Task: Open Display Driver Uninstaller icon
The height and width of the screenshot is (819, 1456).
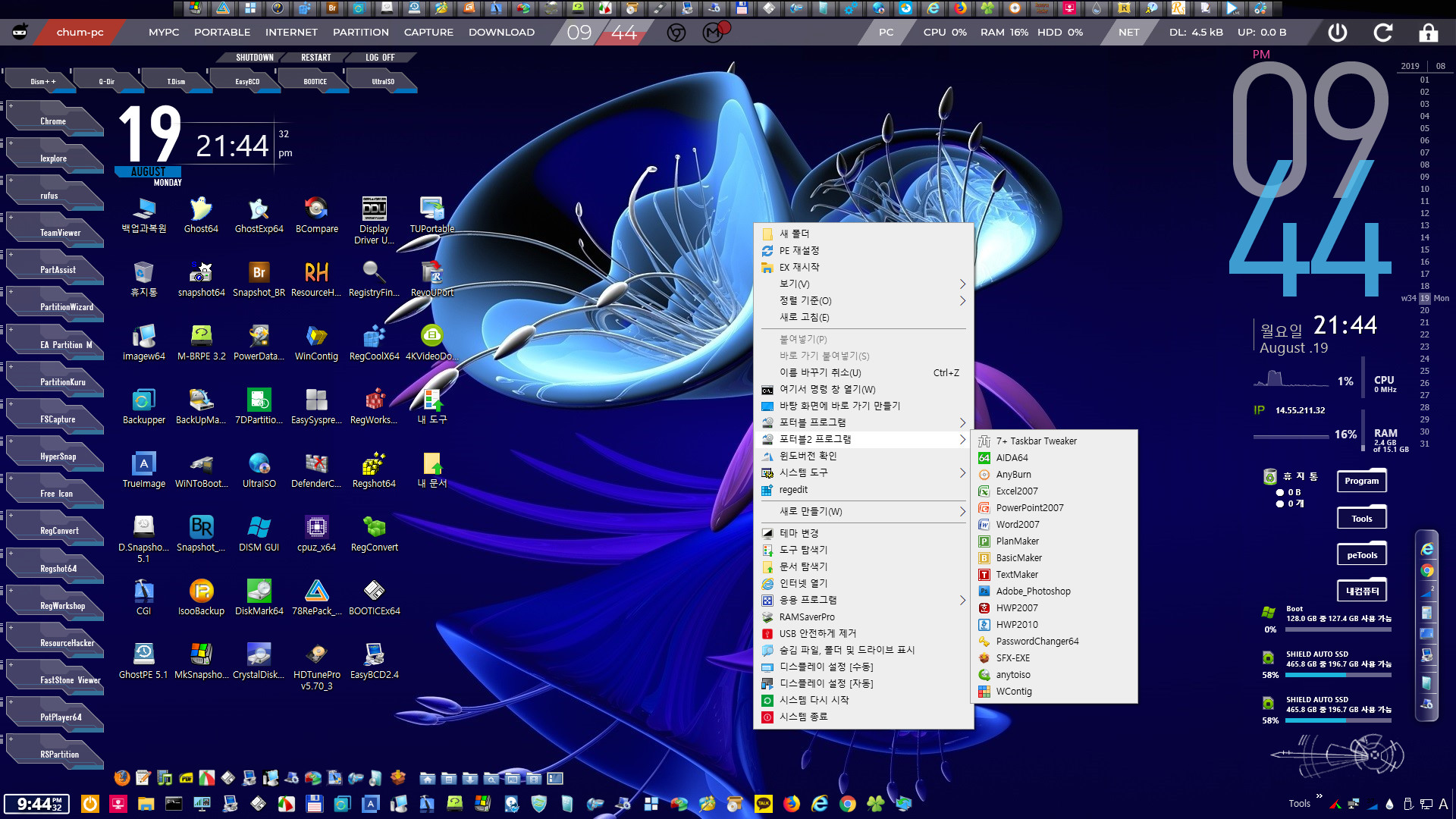Action: [x=374, y=220]
